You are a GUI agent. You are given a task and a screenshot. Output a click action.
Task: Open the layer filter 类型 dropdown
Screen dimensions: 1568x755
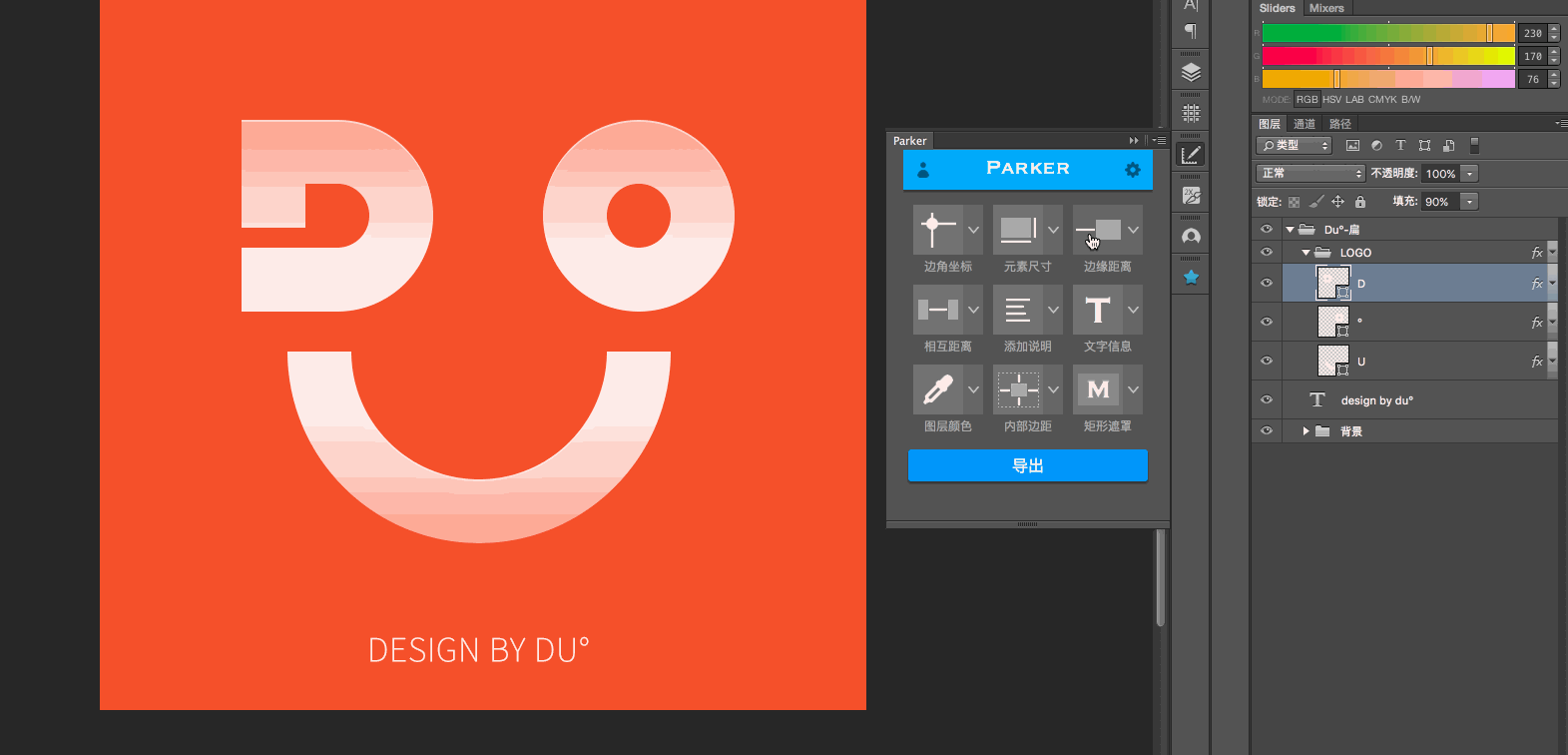(x=1295, y=146)
